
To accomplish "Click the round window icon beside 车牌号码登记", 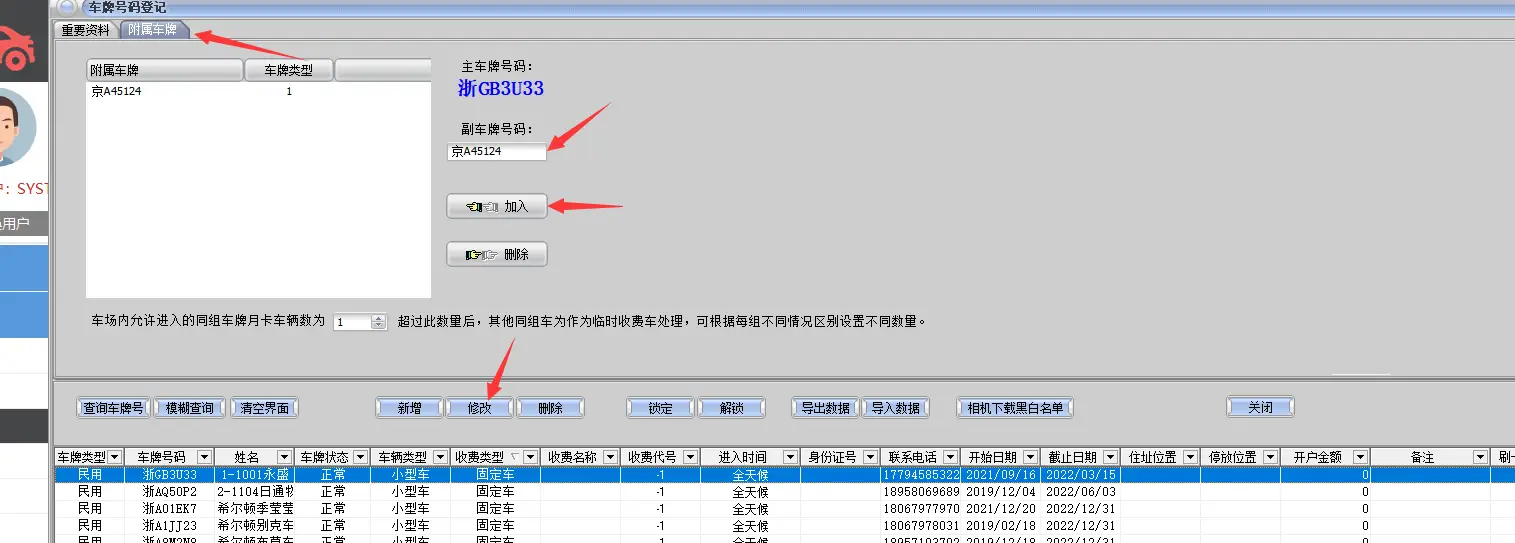I will tap(66, 7).
